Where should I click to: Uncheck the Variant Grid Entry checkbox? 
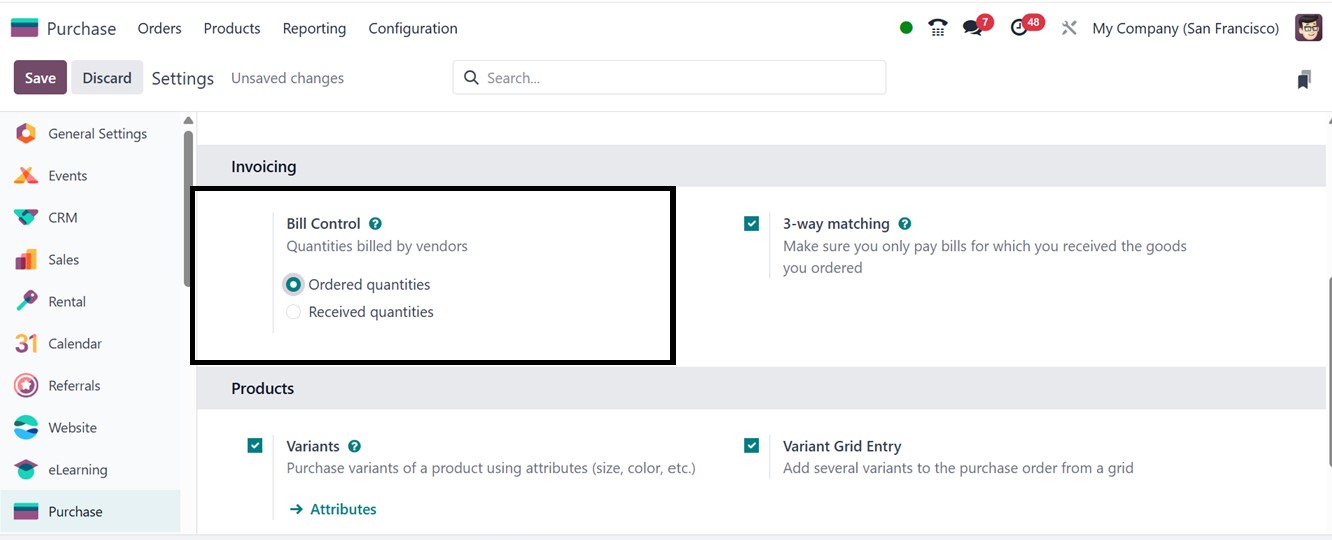751,446
